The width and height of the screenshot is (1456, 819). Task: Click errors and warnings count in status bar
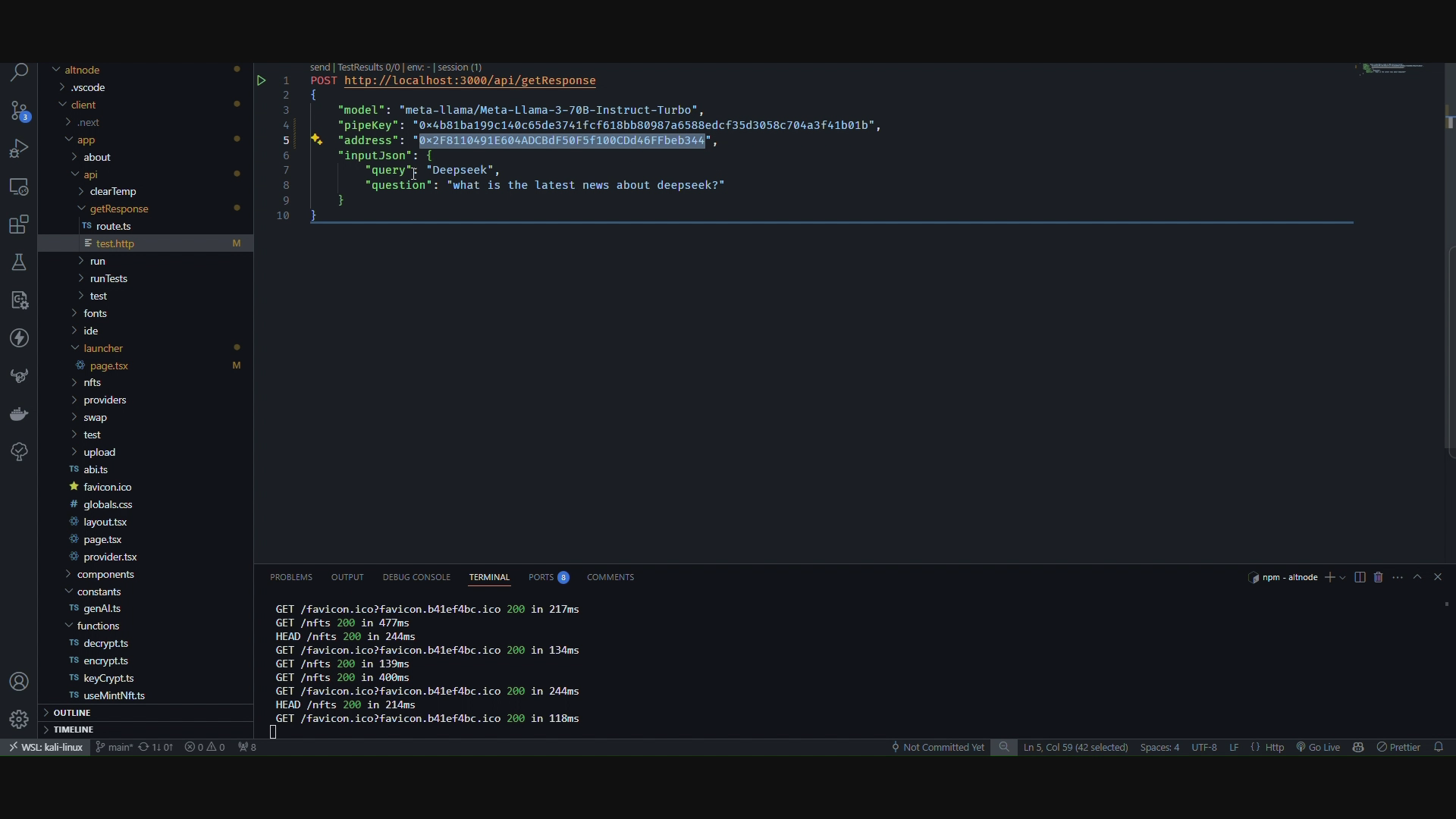(x=205, y=748)
